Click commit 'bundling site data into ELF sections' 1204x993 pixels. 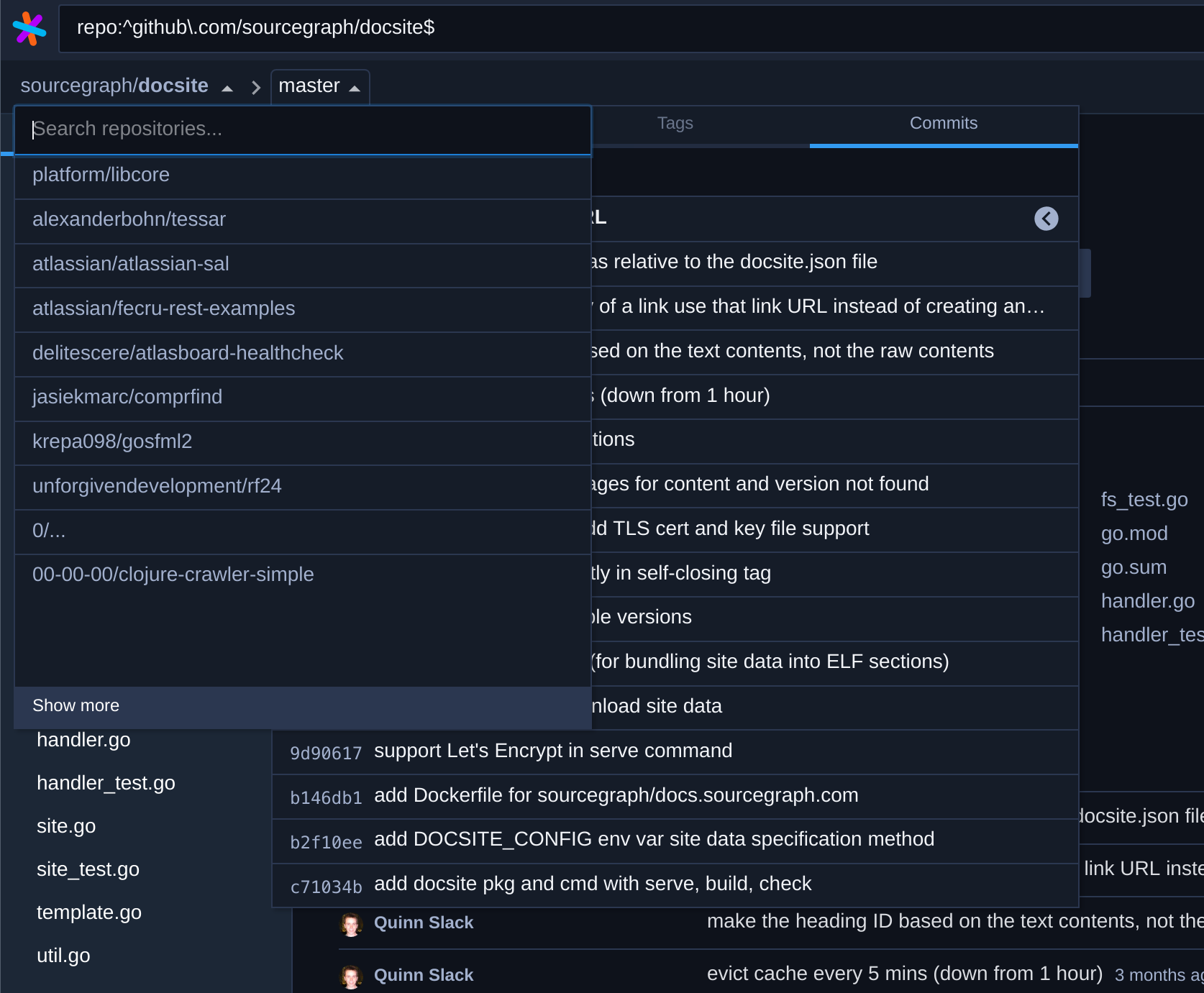coord(834,663)
